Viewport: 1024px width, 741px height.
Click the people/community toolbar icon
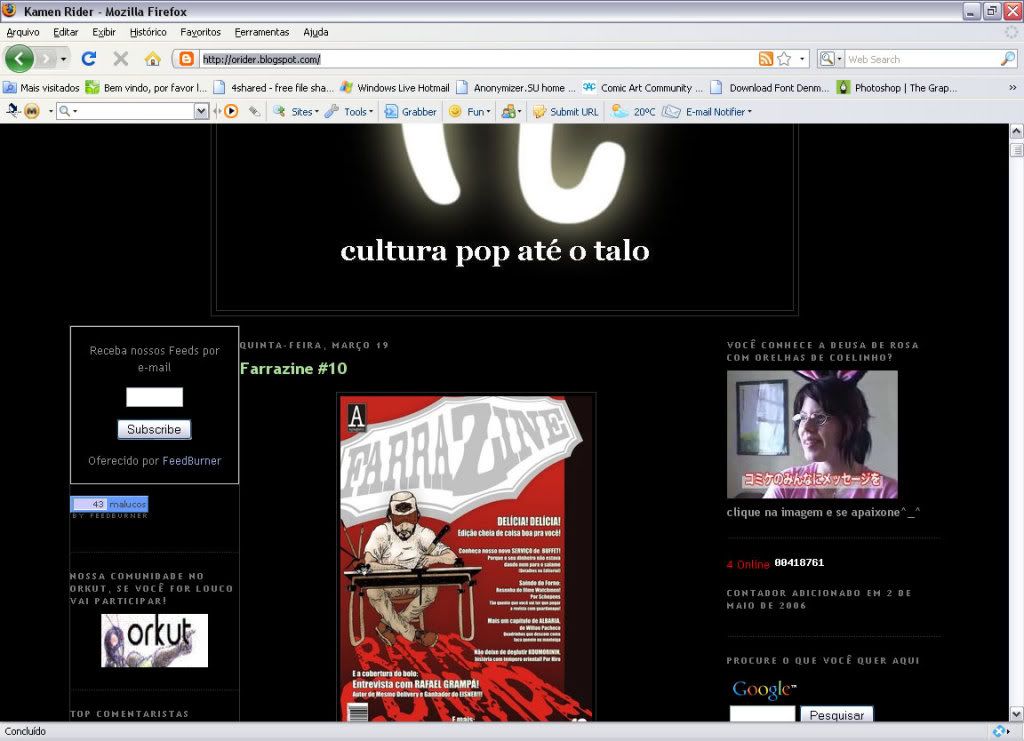511,112
